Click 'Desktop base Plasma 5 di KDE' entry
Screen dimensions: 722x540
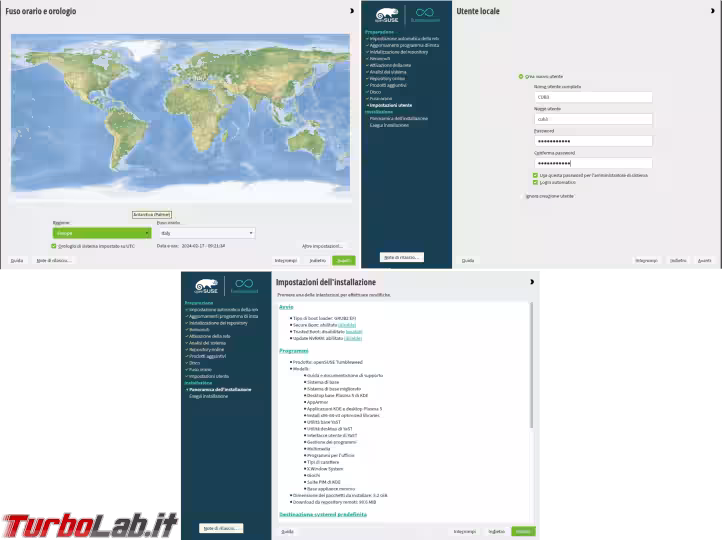pos(337,395)
